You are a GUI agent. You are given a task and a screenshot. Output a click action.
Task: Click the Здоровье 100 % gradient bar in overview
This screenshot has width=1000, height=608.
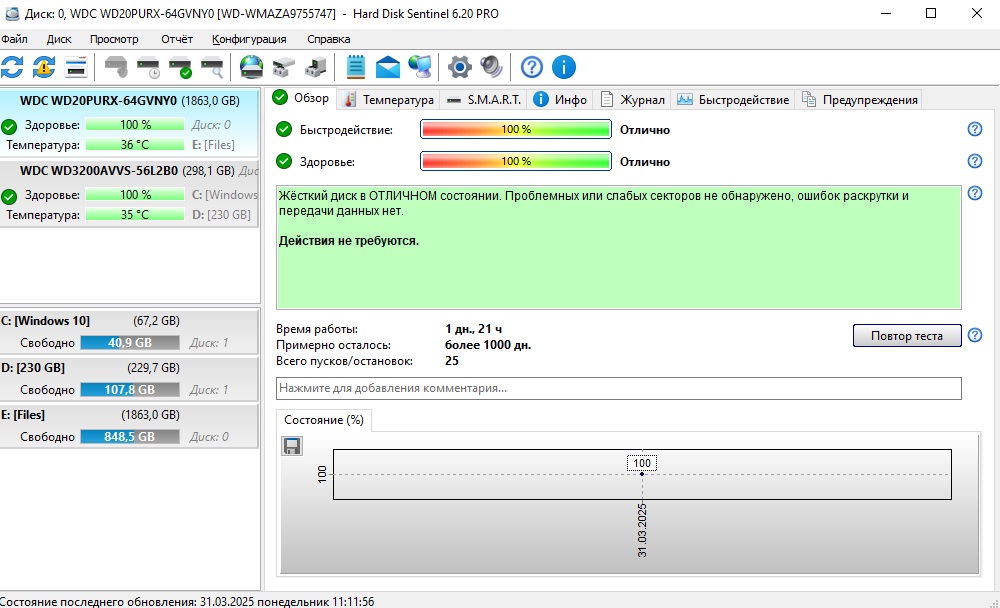(x=516, y=161)
